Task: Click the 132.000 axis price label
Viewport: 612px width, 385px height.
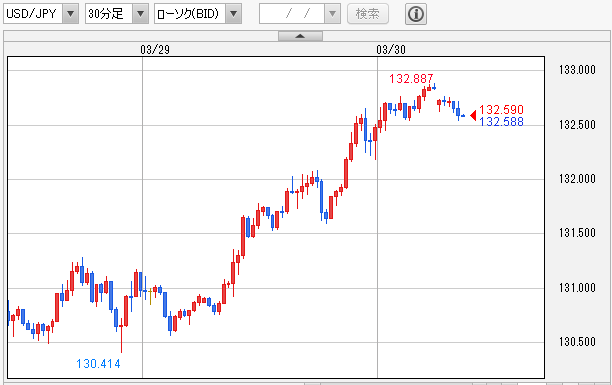Action: pos(577,179)
